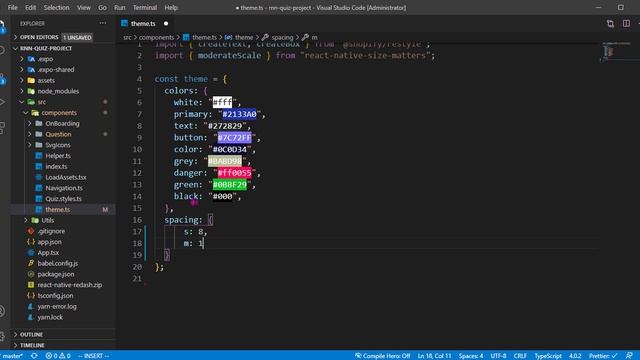Open app.json in the explorer
The width and height of the screenshot is (640, 360).
49,242
